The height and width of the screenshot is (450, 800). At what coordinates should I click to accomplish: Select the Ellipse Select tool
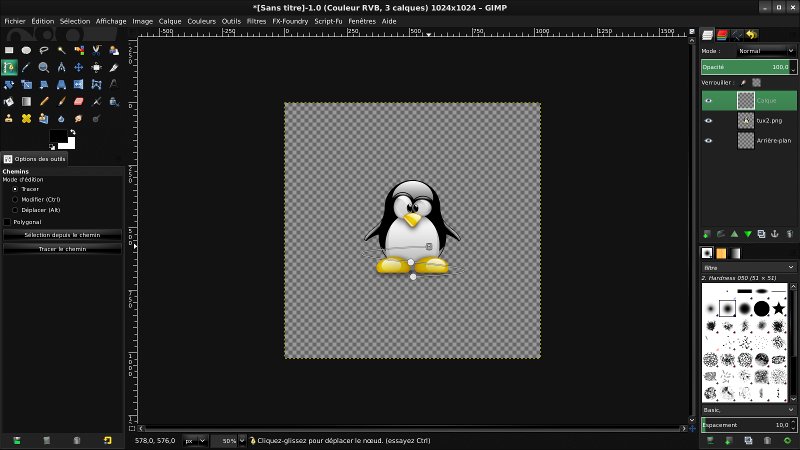[x=27, y=50]
